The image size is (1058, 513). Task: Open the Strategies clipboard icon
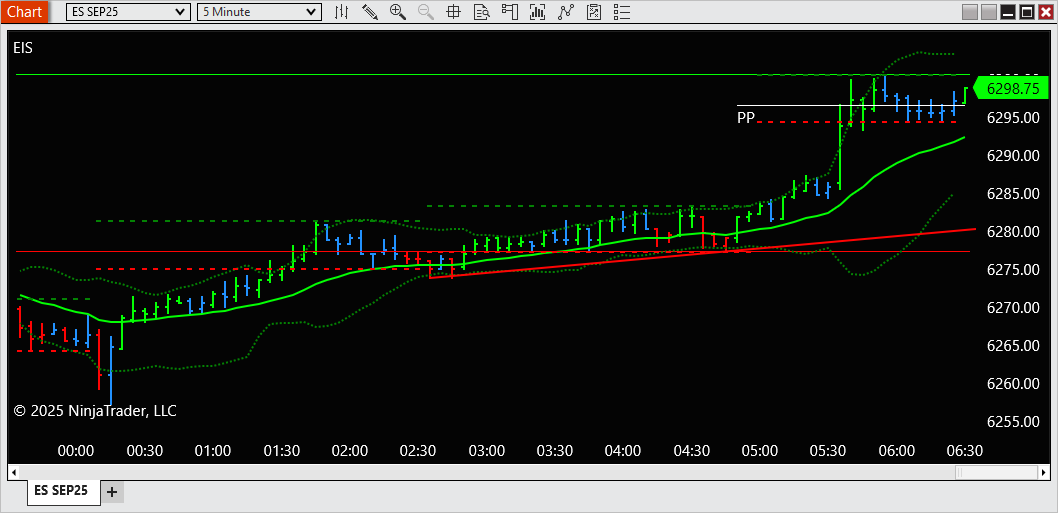594,11
